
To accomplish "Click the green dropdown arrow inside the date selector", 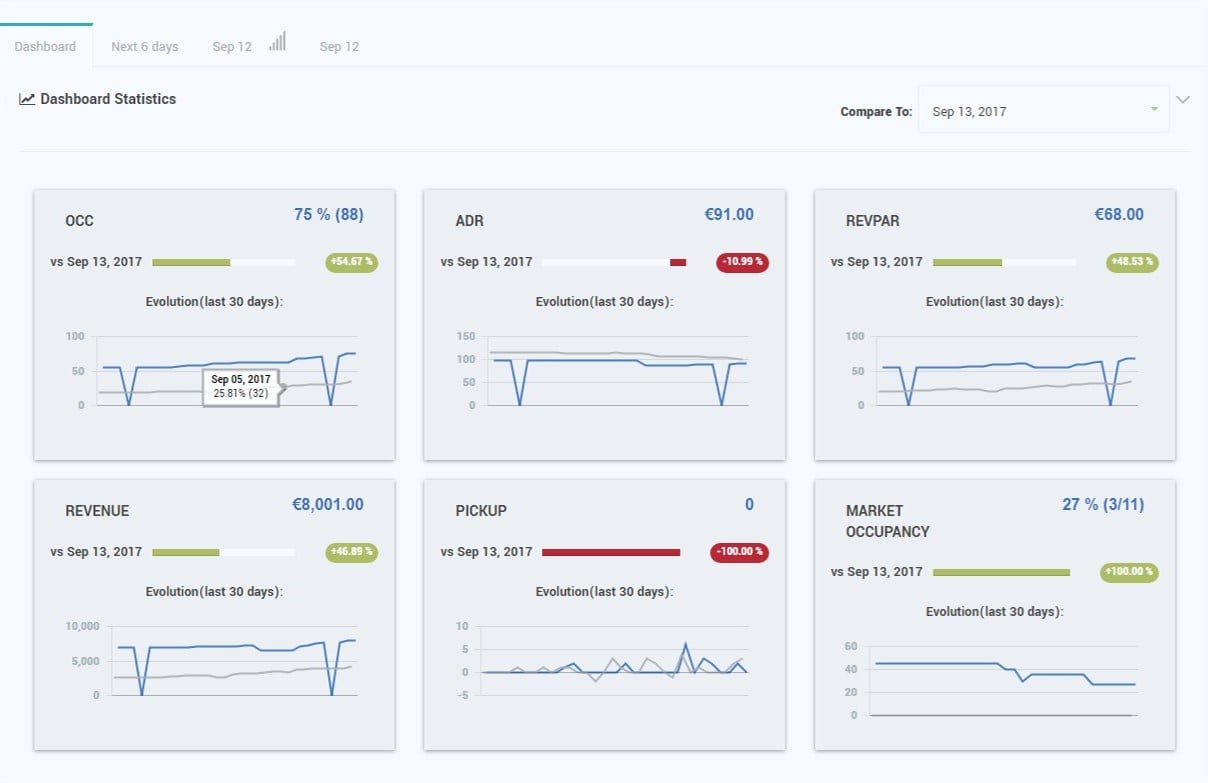I will click(1152, 111).
